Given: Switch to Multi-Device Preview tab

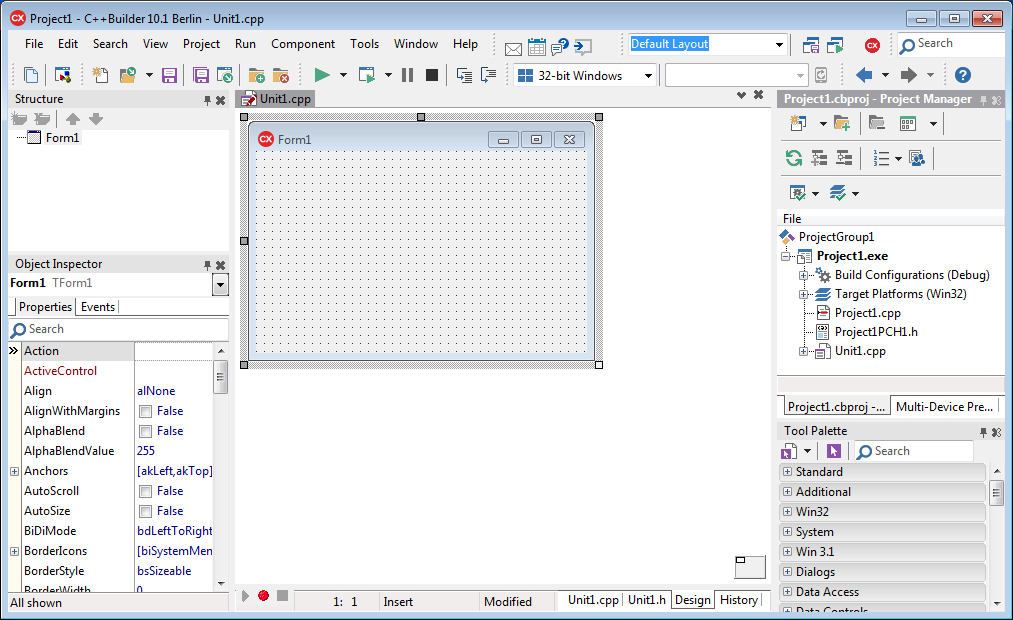Looking at the screenshot, I should (x=944, y=407).
